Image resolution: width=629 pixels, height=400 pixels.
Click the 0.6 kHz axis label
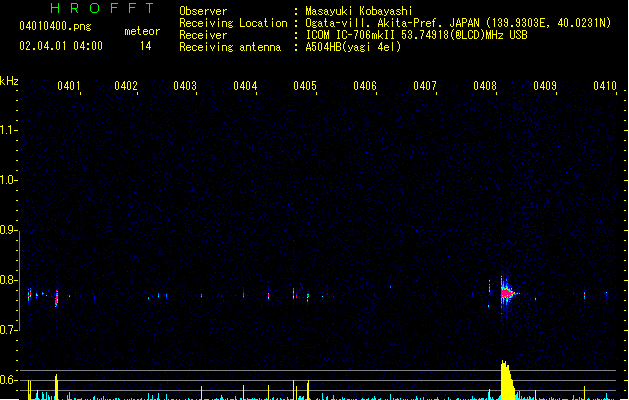[x=8, y=380]
